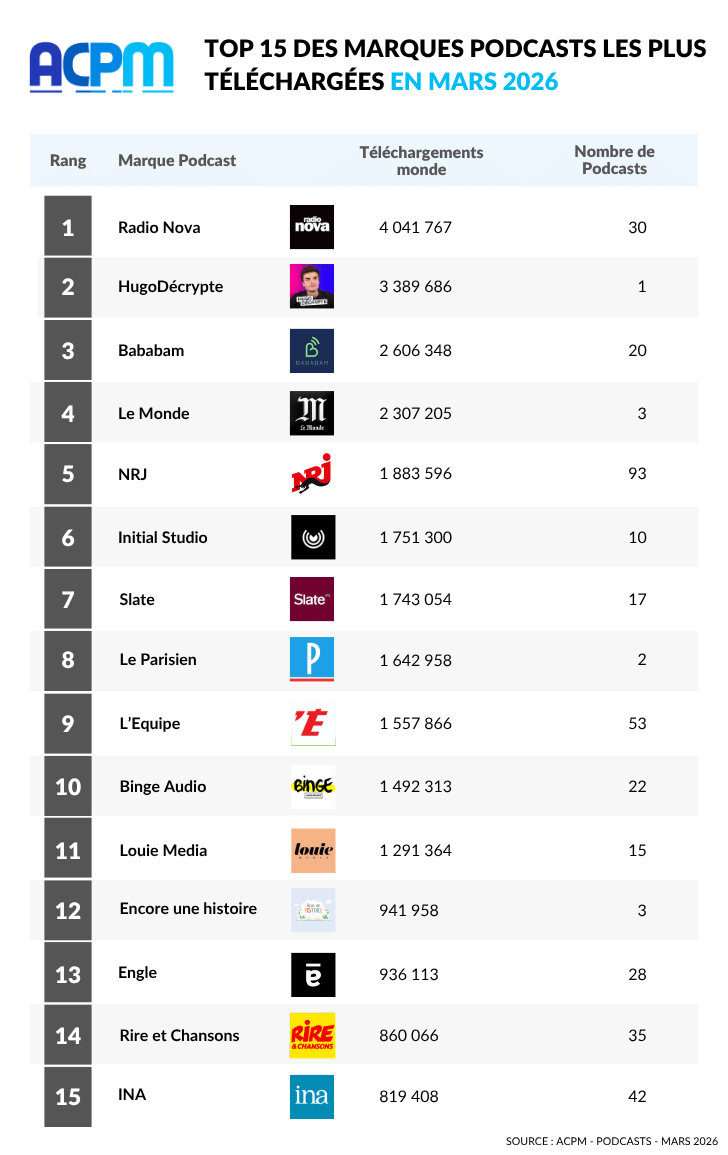
Task: Click the Le Parisien logo
Action: [312, 660]
